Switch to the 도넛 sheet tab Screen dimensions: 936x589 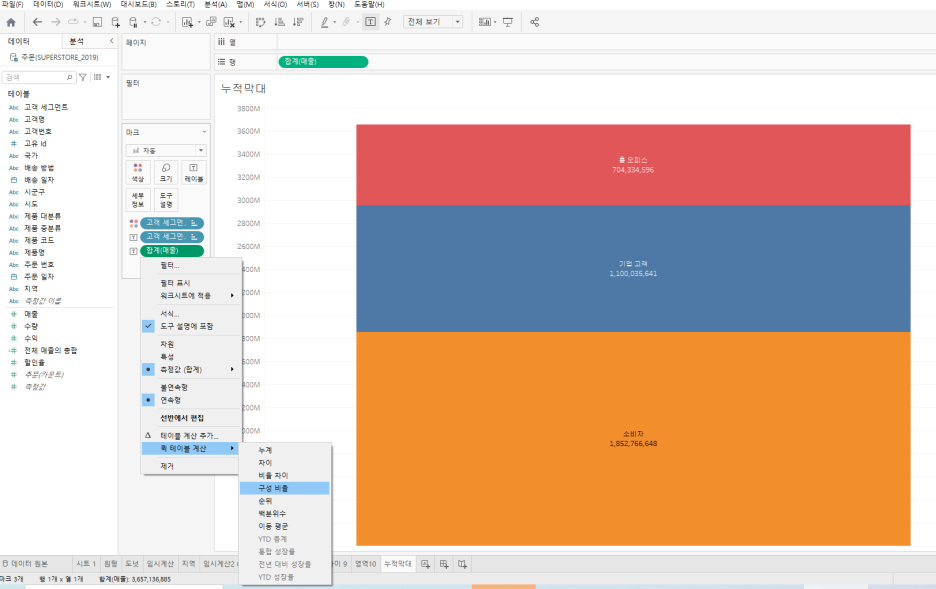tap(131, 564)
